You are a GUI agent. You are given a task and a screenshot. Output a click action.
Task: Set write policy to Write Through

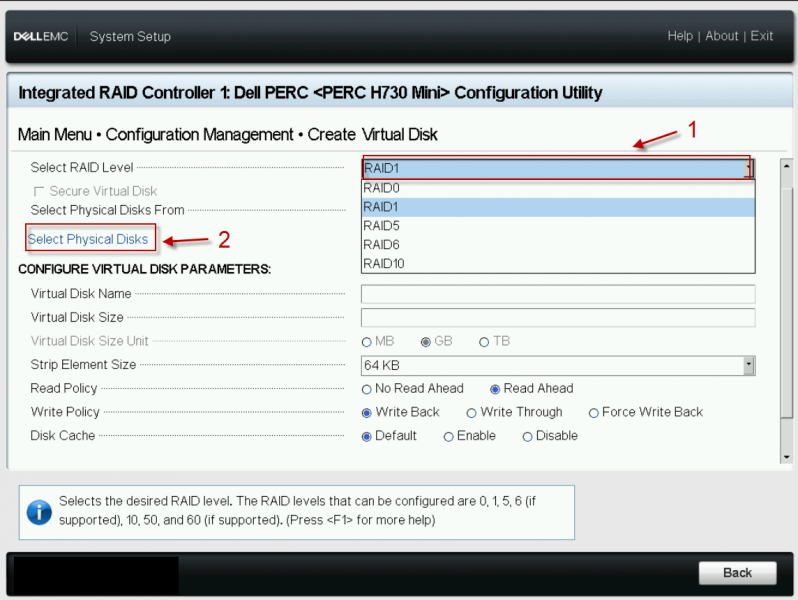(472, 413)
